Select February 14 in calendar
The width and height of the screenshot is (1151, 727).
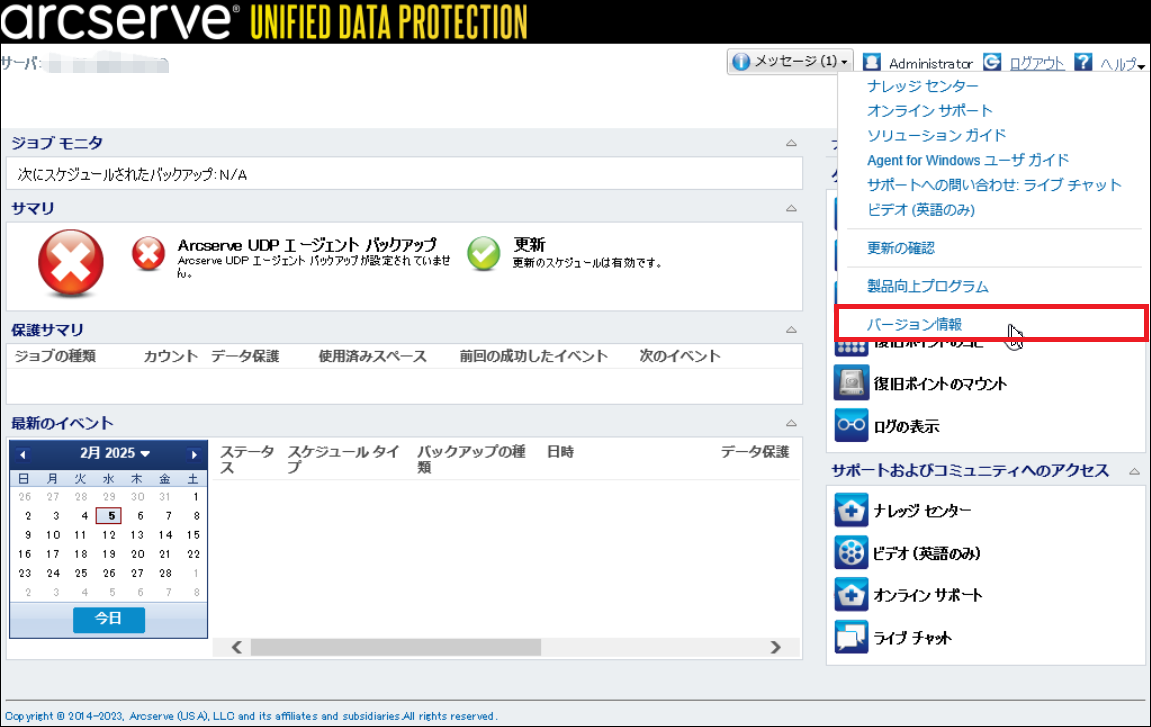165,535
